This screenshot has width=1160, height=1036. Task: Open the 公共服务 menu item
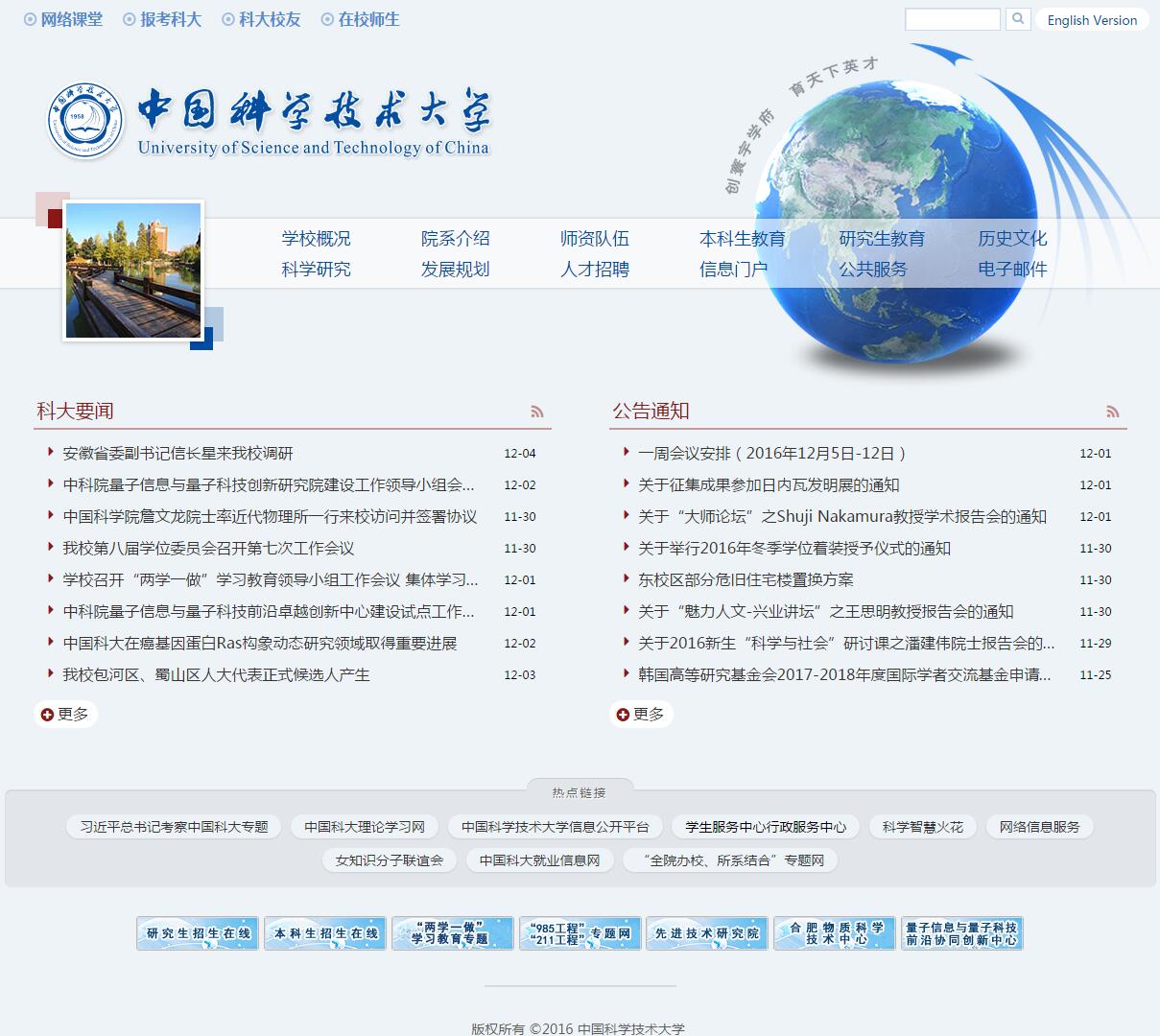click(873, 269)
